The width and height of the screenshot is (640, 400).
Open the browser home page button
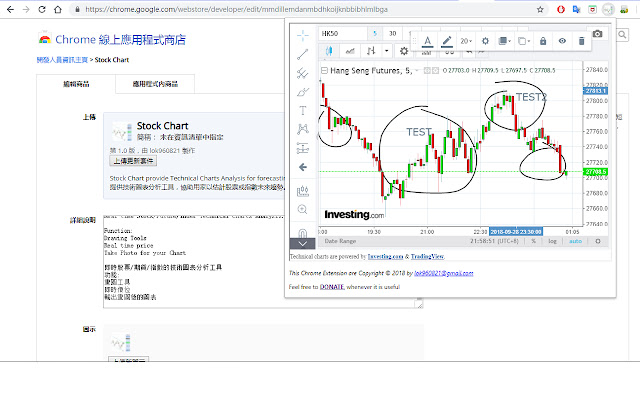coord(58,9)
